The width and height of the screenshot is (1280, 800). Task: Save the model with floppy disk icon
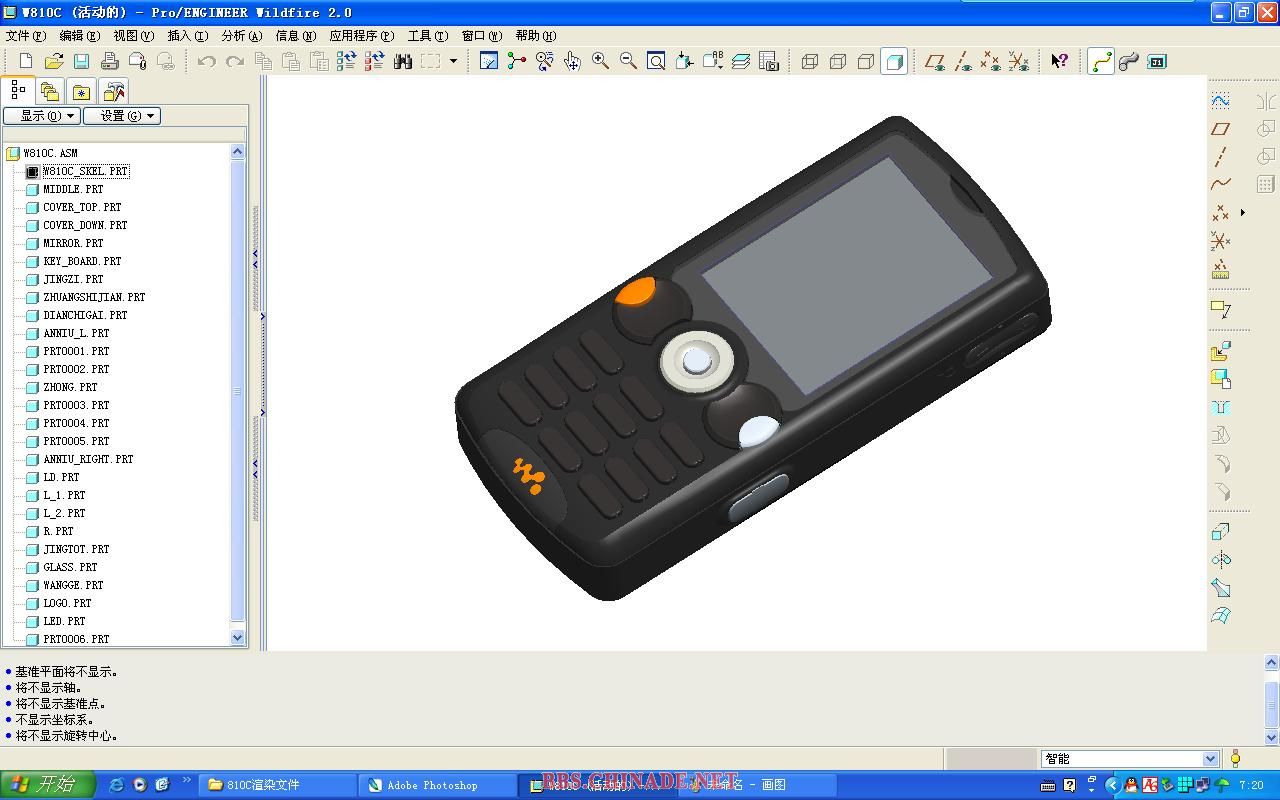82,61
